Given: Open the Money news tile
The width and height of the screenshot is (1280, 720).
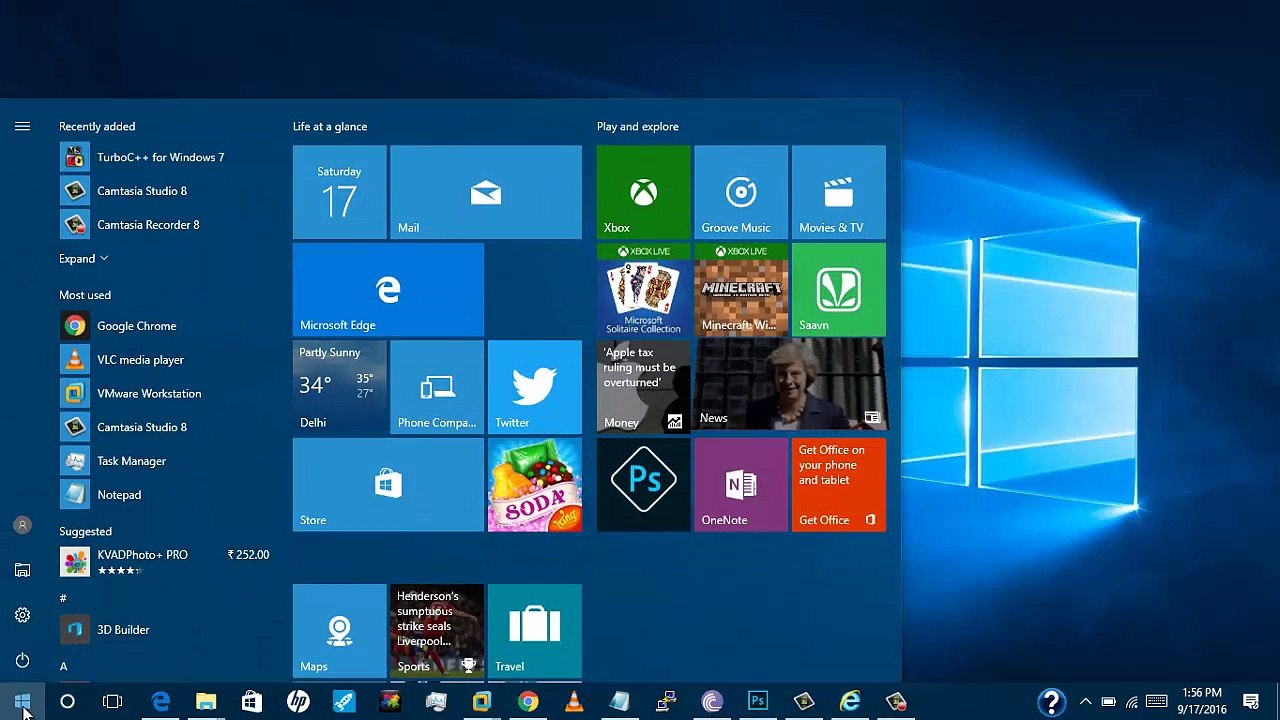Looking at the screenshot, I should [x=643, y=387].
